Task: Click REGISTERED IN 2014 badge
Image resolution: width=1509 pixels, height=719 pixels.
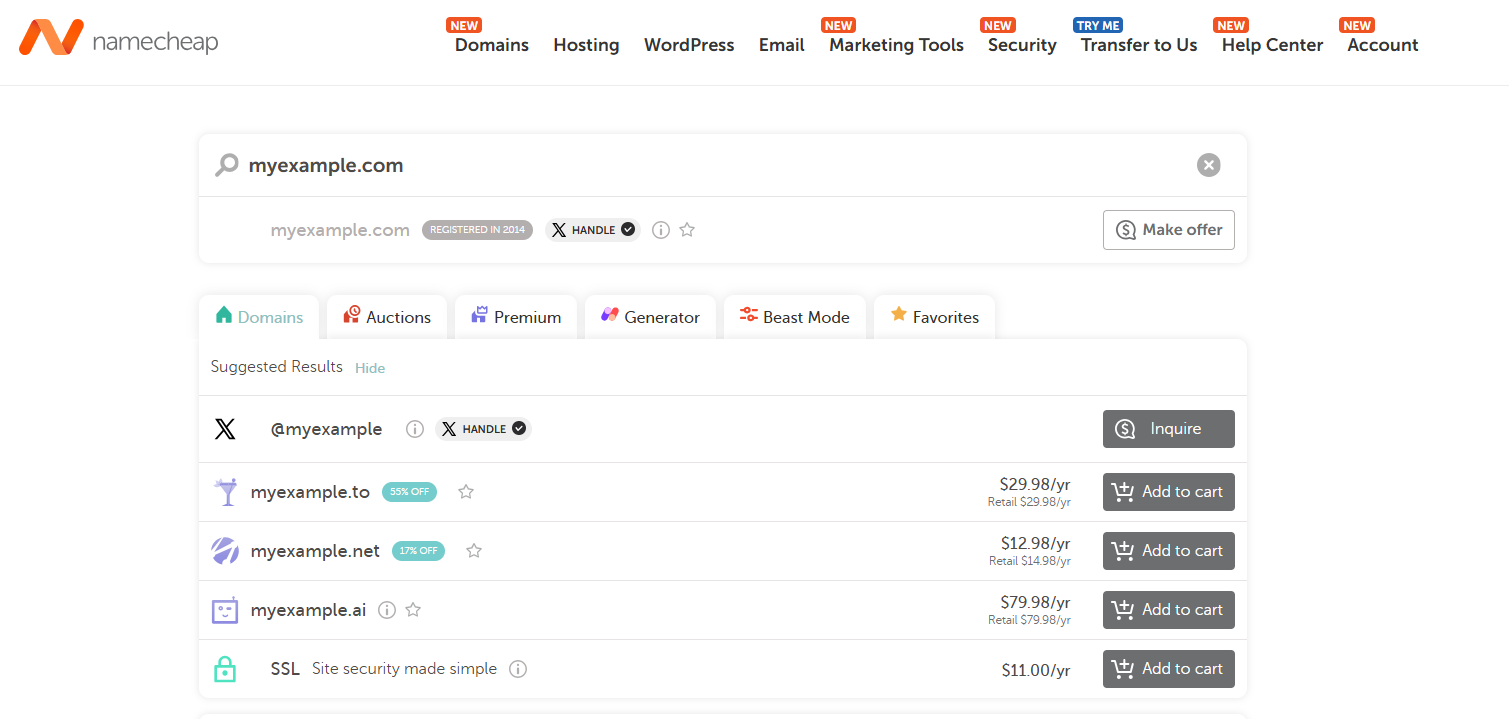Action: tap(477, 230)
